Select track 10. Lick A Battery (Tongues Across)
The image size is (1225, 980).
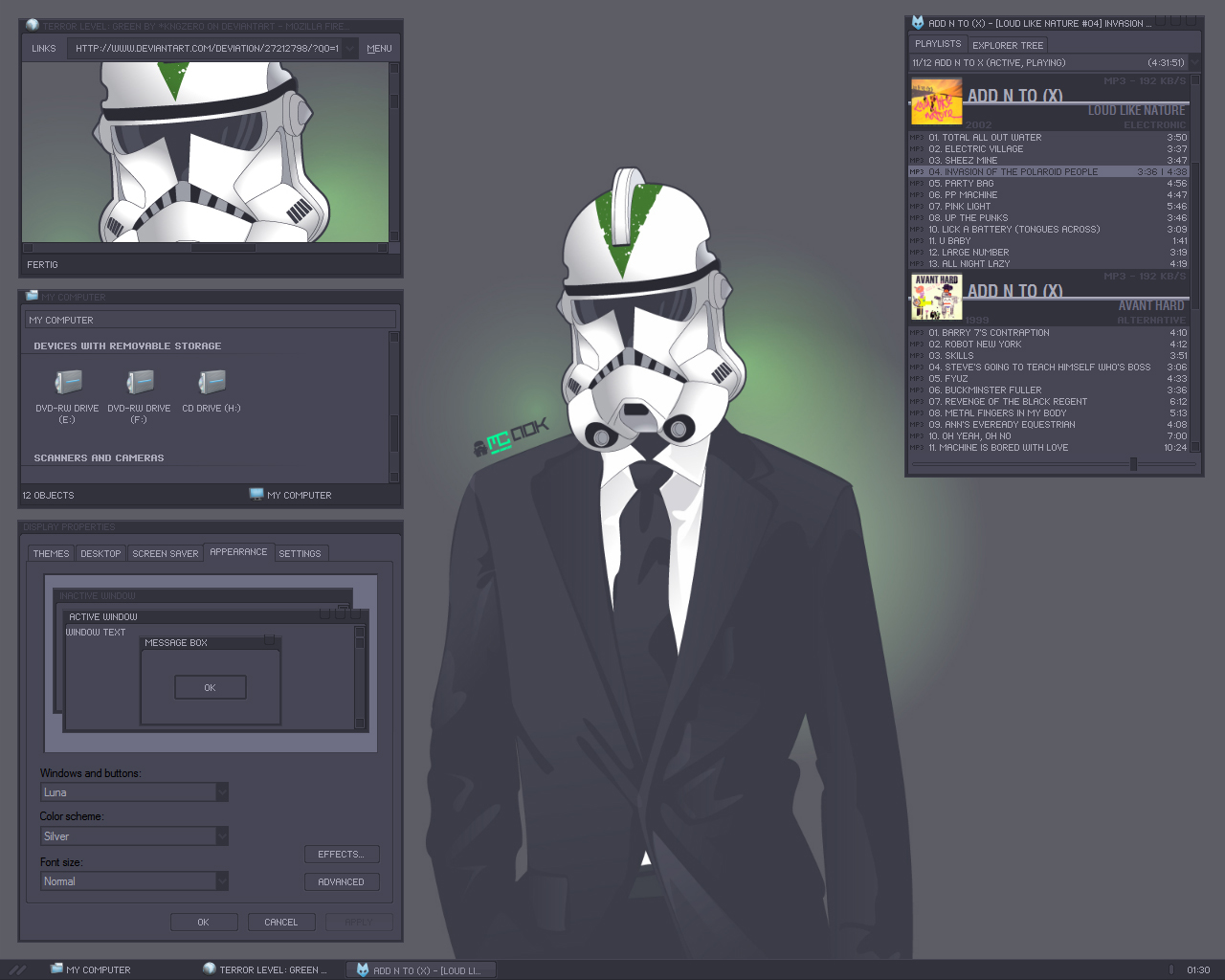click(1048, 230)
